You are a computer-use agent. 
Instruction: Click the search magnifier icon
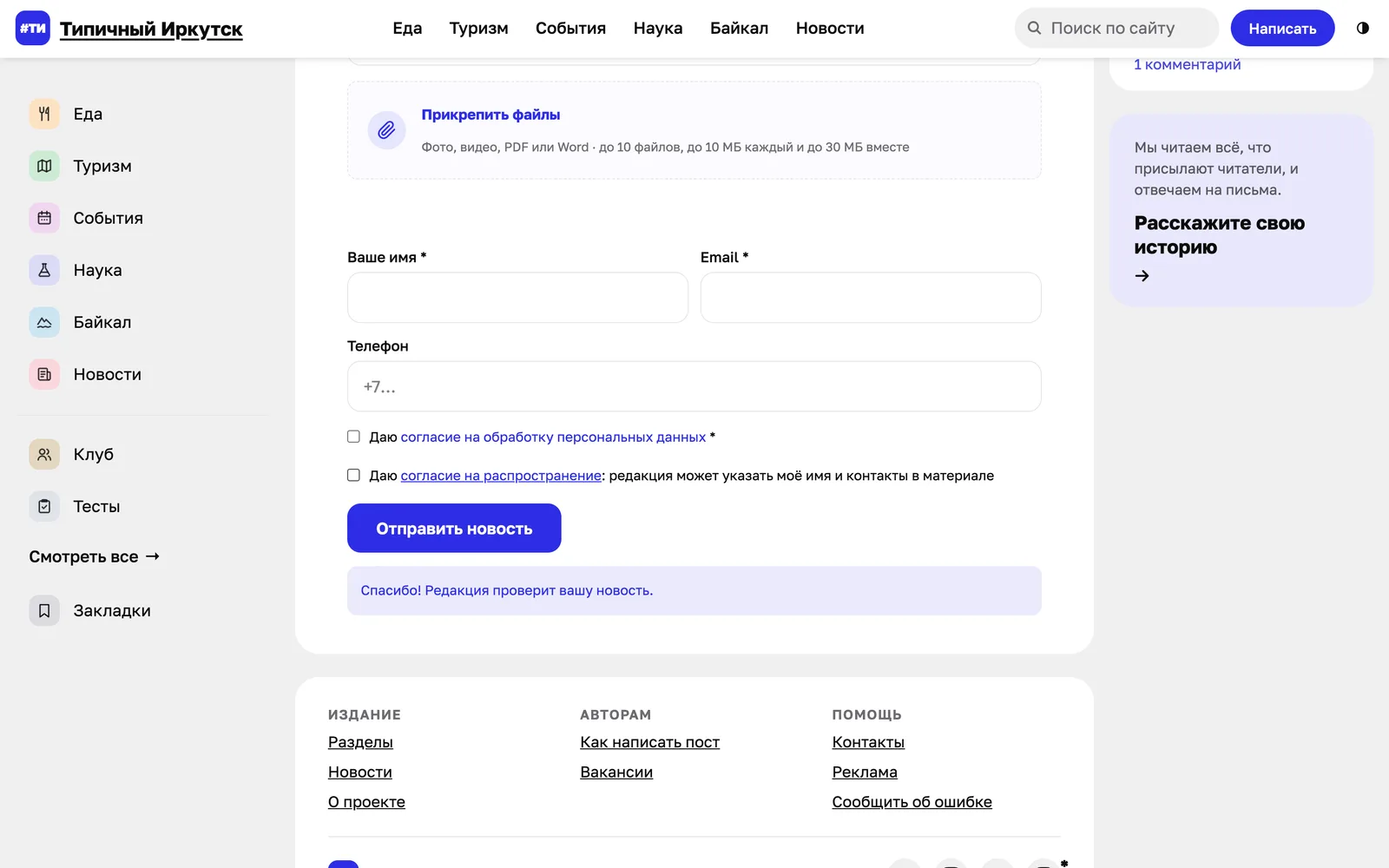coord(1034,28)
